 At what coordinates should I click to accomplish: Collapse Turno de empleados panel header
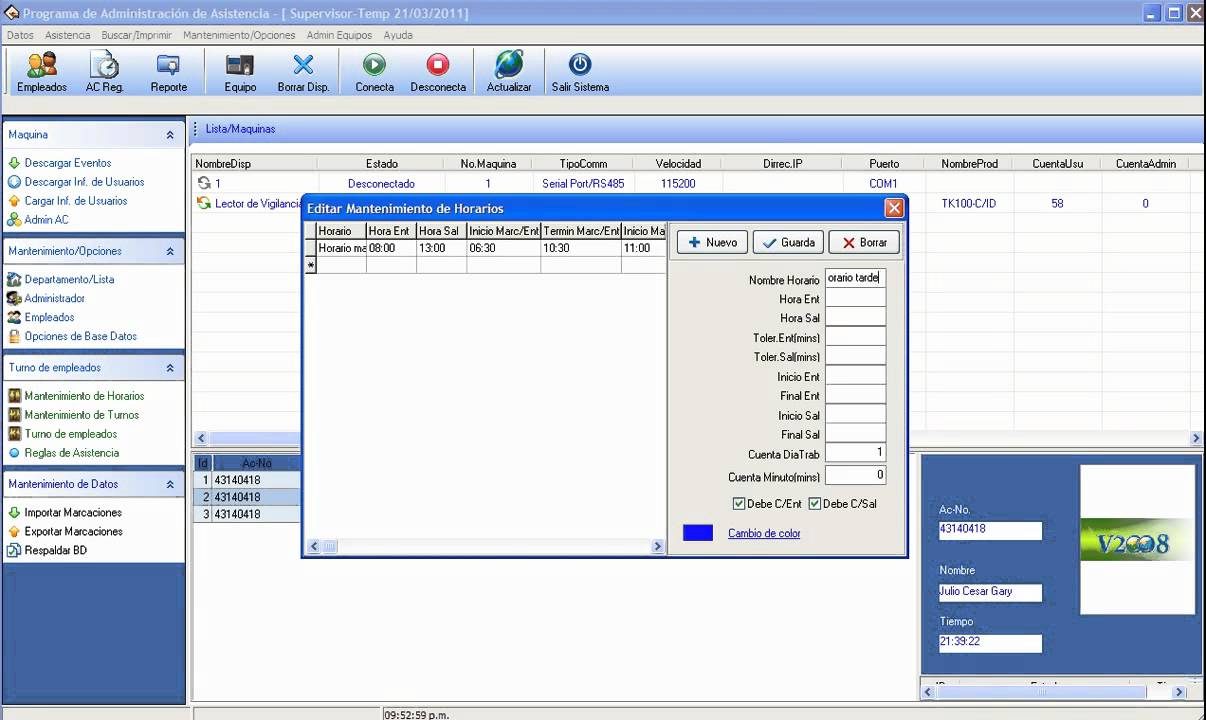tap(170, 368)
